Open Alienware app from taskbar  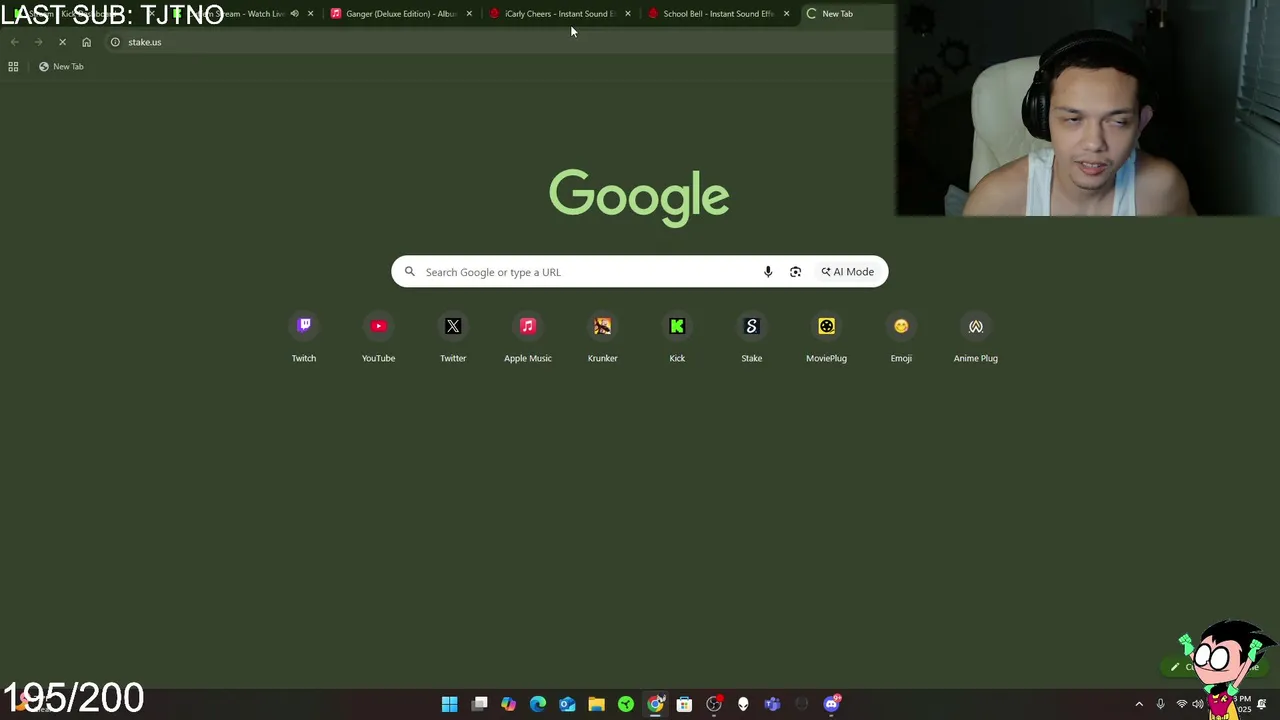743,704
